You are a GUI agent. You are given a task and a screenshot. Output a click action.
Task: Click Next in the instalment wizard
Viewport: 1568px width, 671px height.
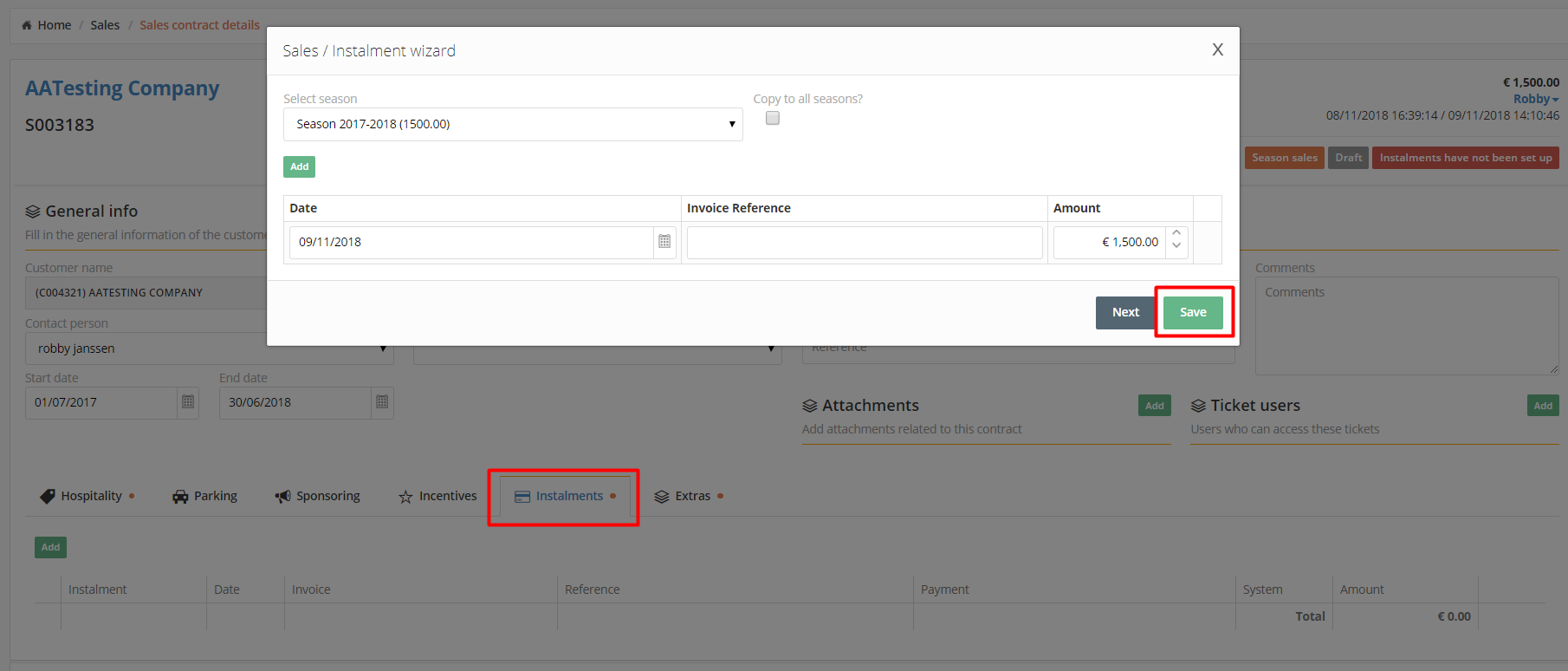(x=1125, y=313)
